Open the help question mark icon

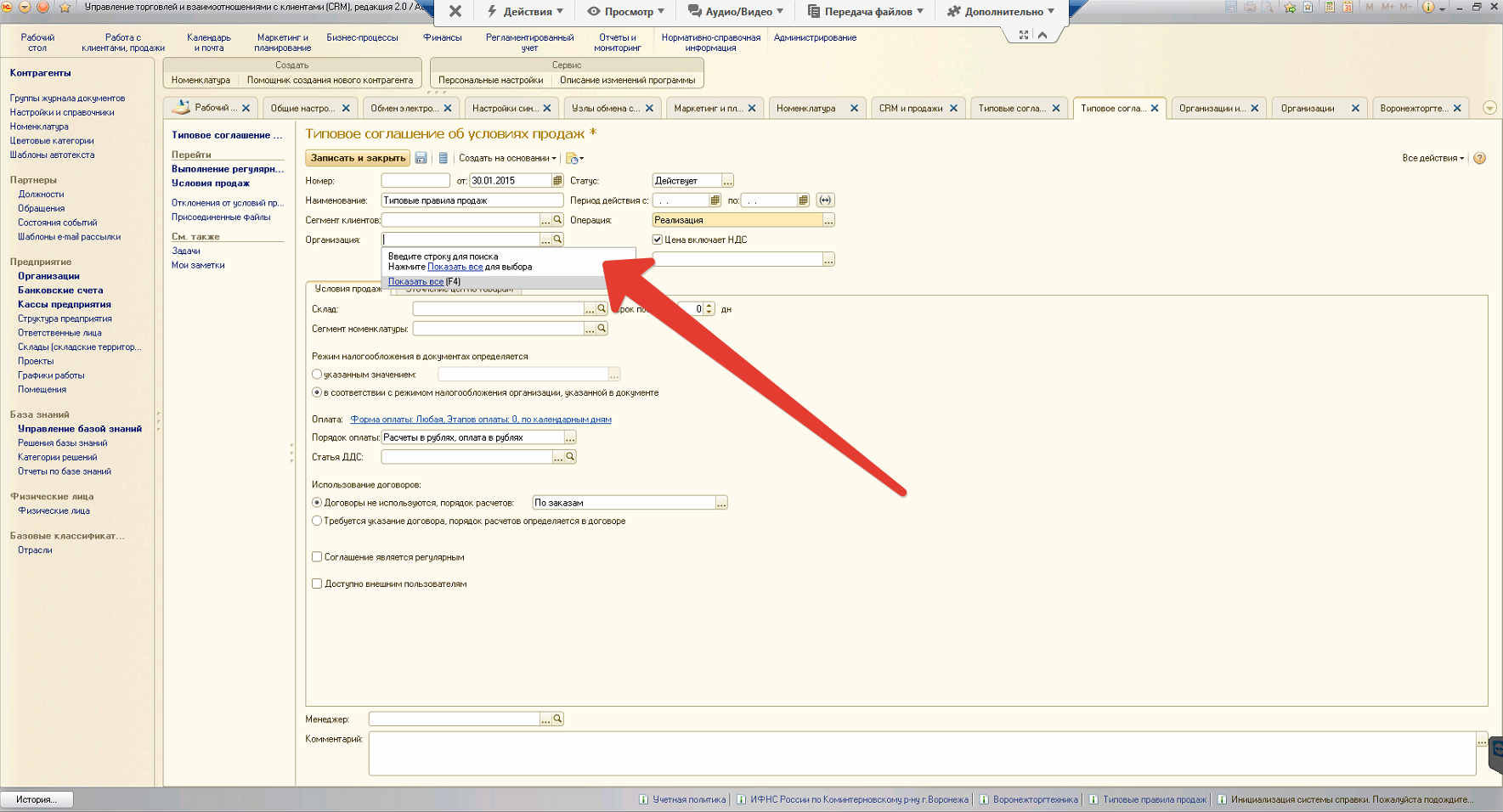pos(1479,158)
